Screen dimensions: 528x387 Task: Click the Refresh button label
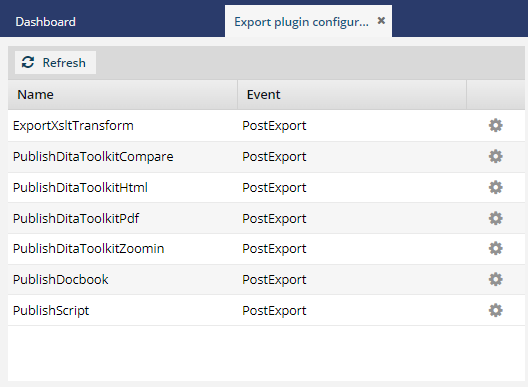[64, 63]
